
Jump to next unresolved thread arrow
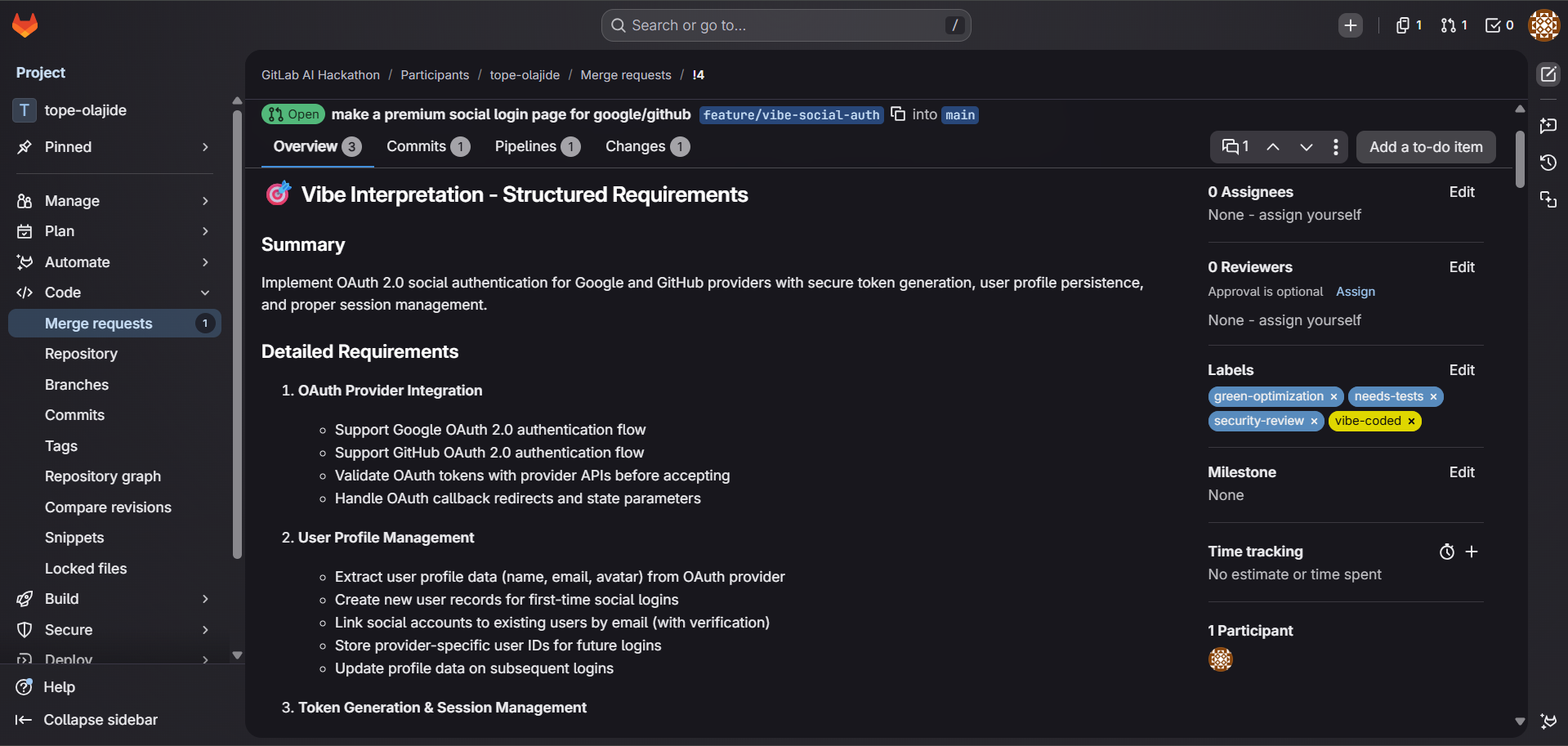[1307, 147]
